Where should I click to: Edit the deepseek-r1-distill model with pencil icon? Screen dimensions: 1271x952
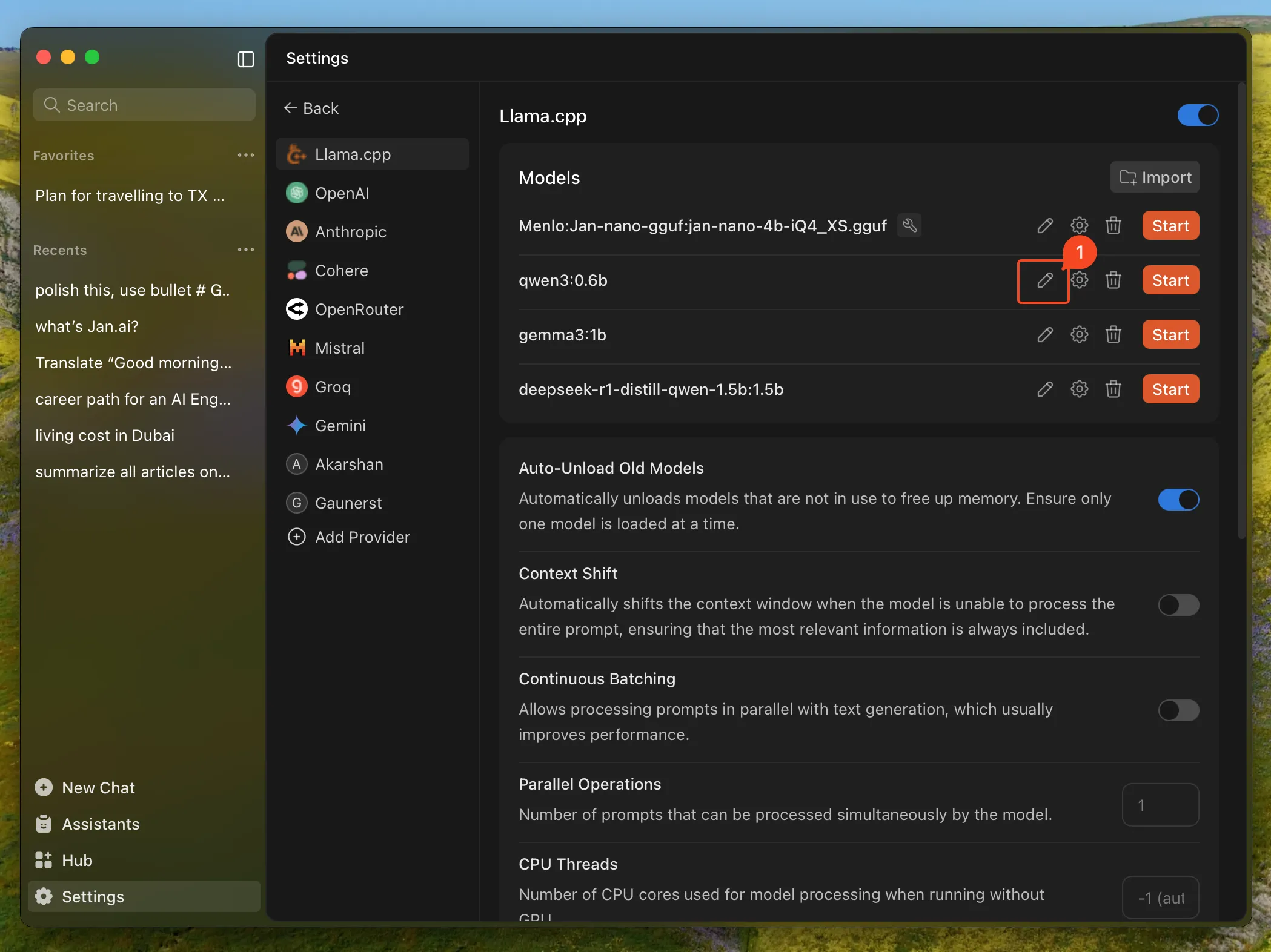click(1044, 389)
